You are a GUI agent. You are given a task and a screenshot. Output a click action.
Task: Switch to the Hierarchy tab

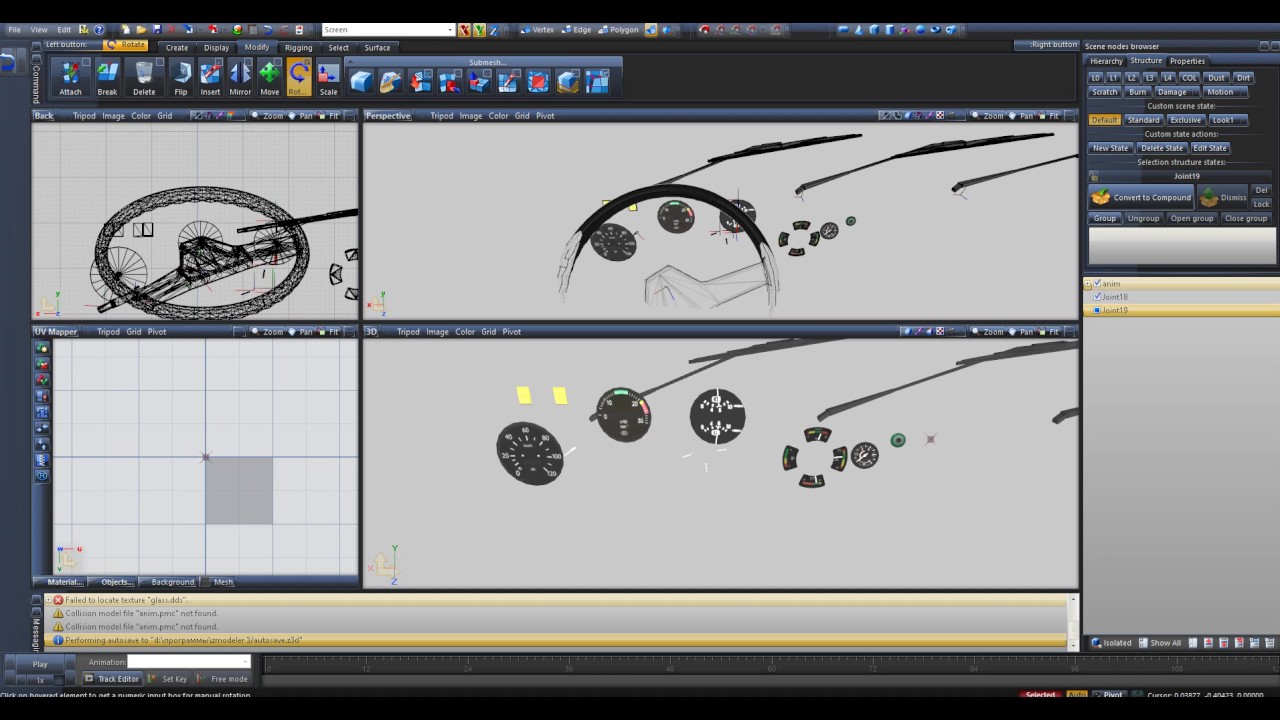coord(1106,61)
